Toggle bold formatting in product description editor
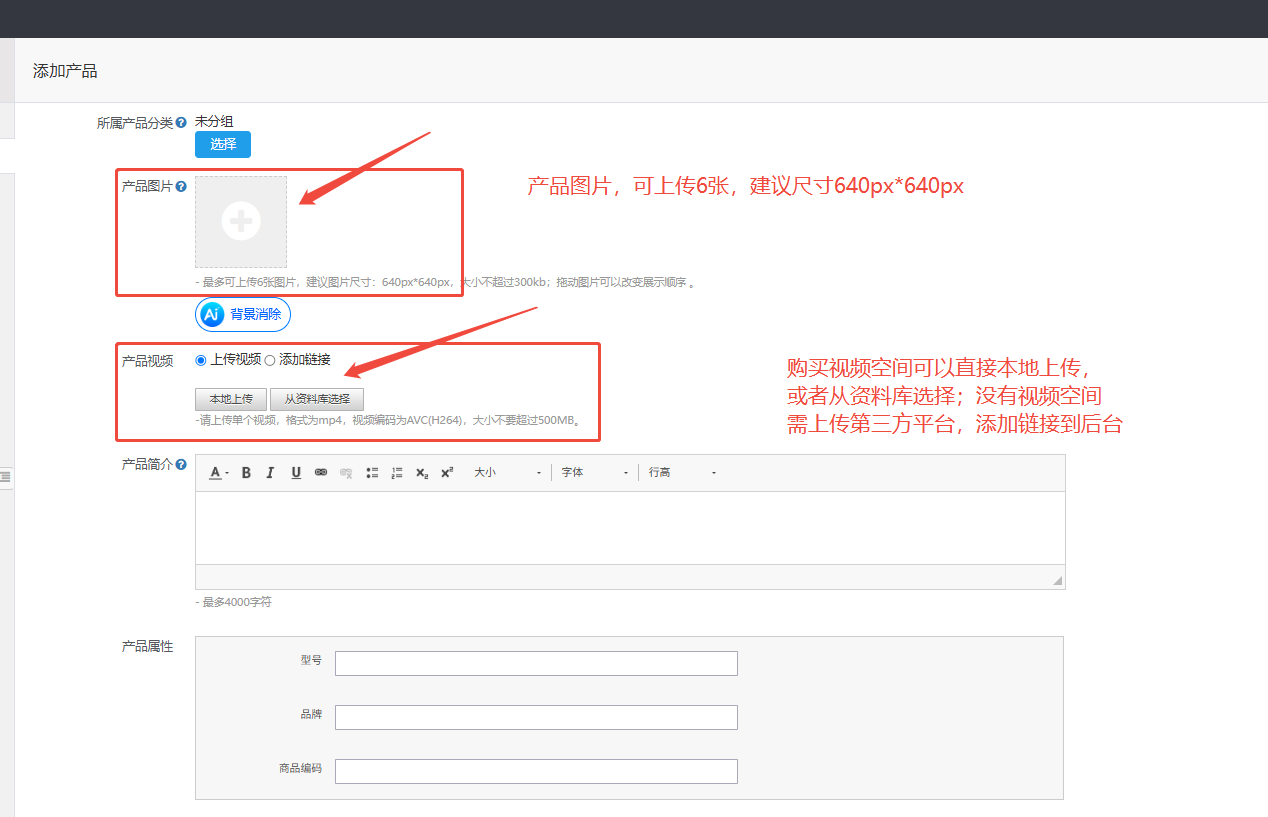1268x817 pixels. [246, 473]
